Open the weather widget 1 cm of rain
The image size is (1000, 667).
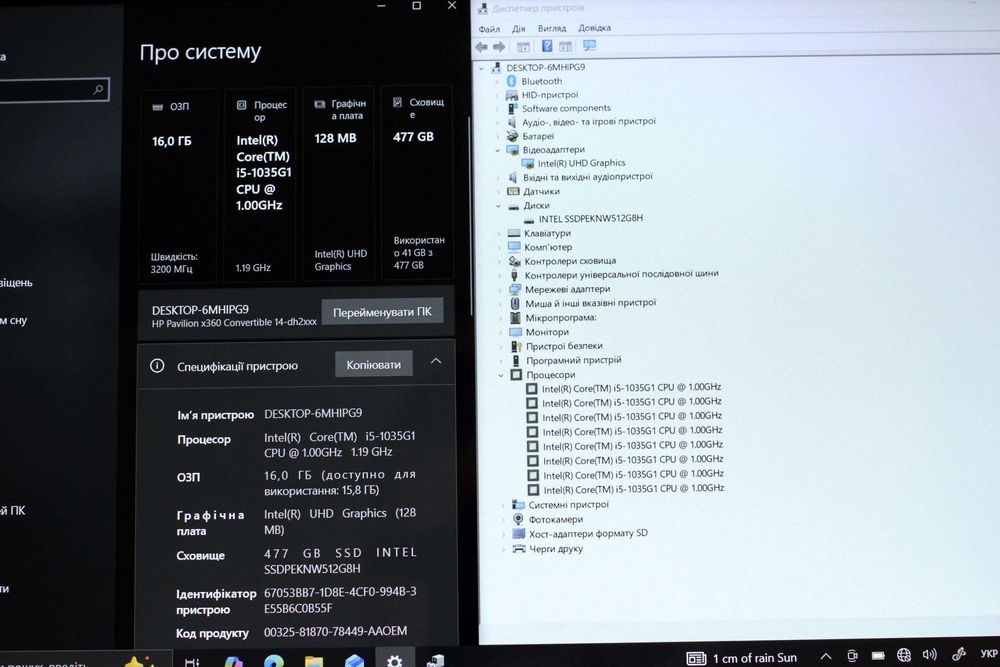(x=742, y=657)
